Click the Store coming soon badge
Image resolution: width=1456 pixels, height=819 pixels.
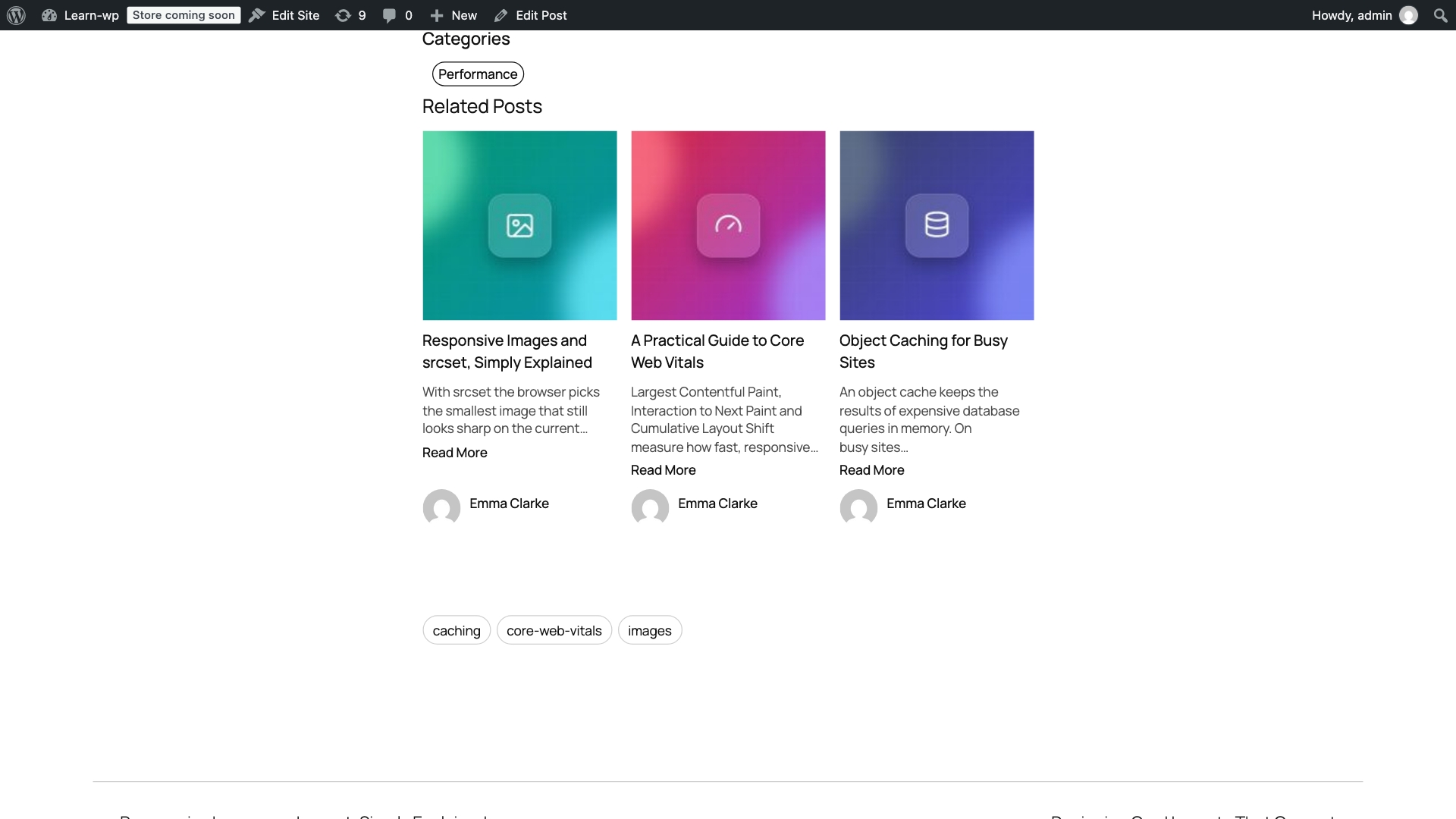pyautogui.click(x=184, y=15)
